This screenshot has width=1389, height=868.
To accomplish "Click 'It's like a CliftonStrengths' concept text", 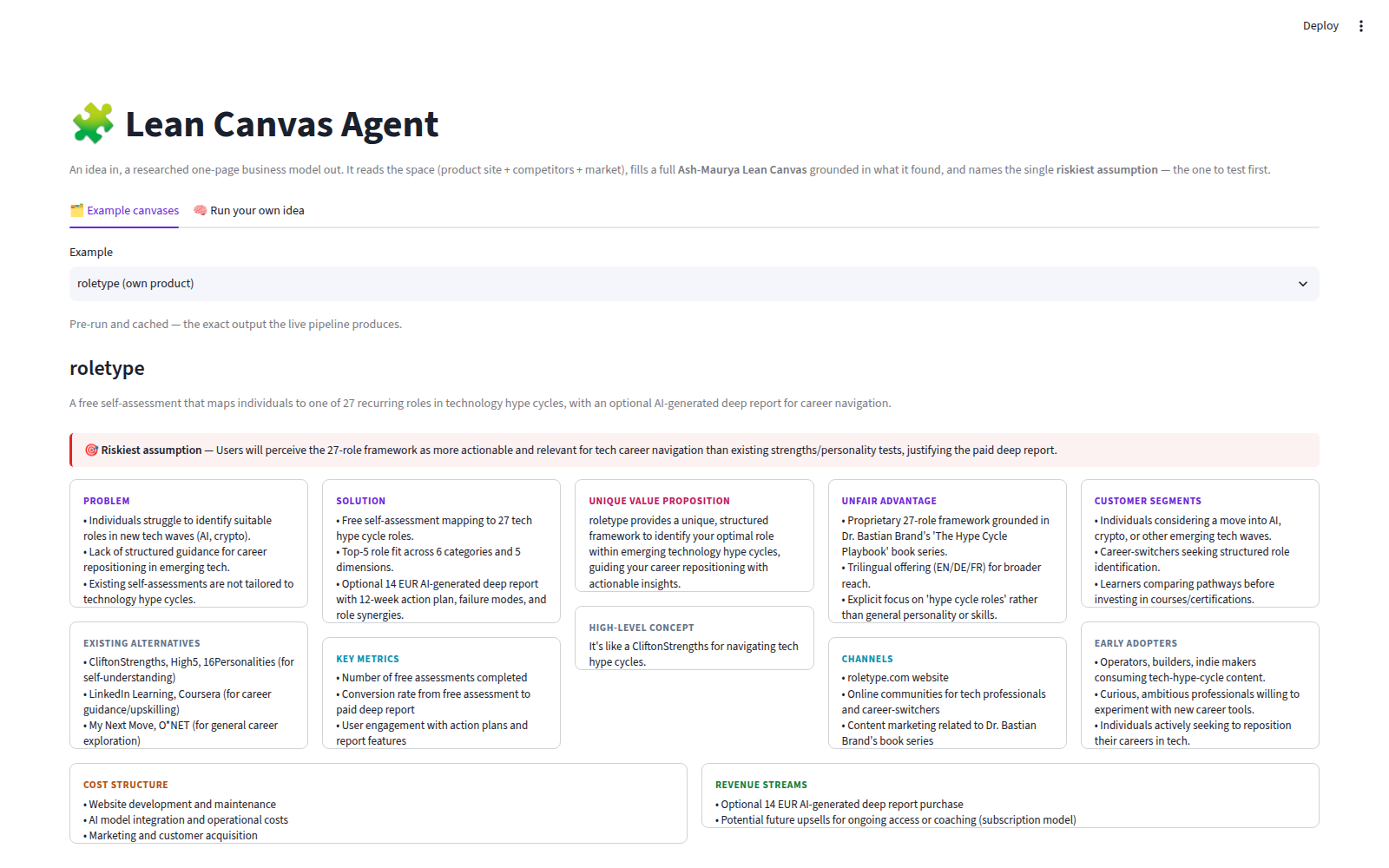I will (694, 654).
